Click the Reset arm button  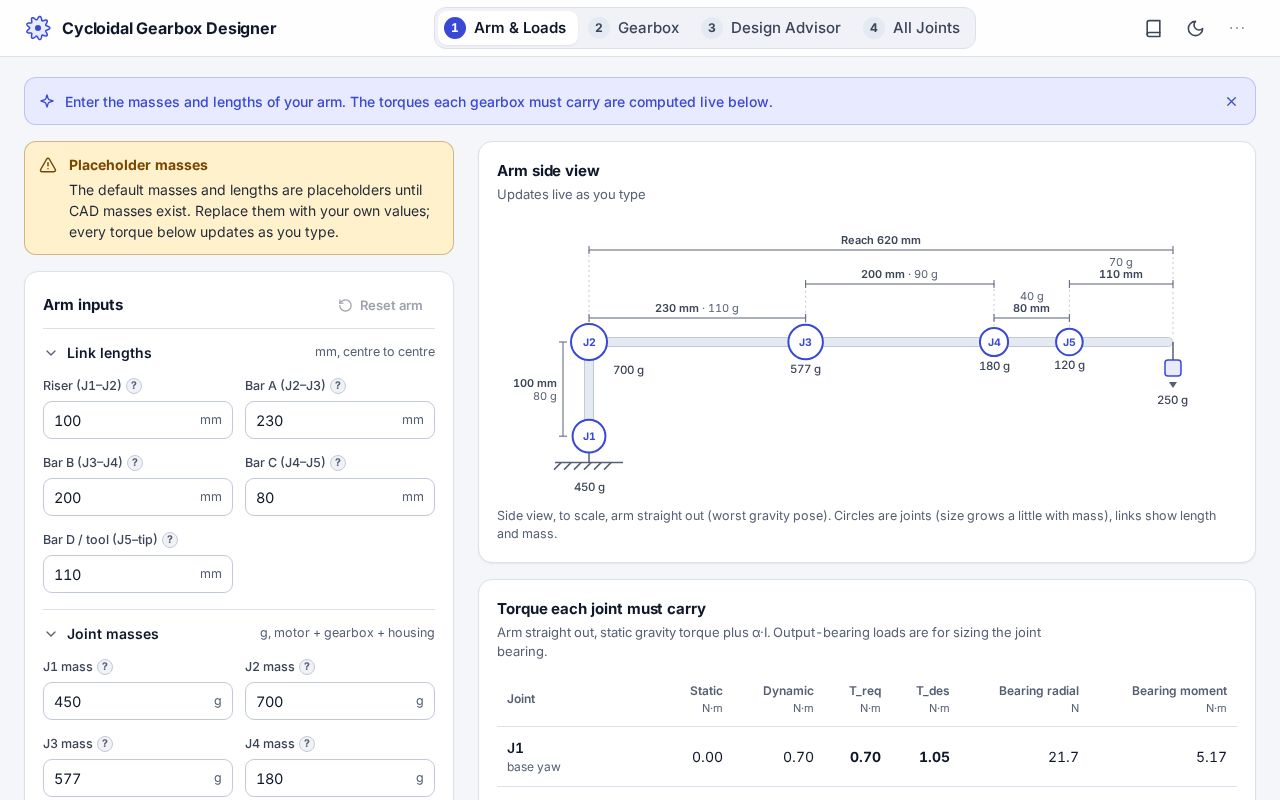[x=381, y=305]
